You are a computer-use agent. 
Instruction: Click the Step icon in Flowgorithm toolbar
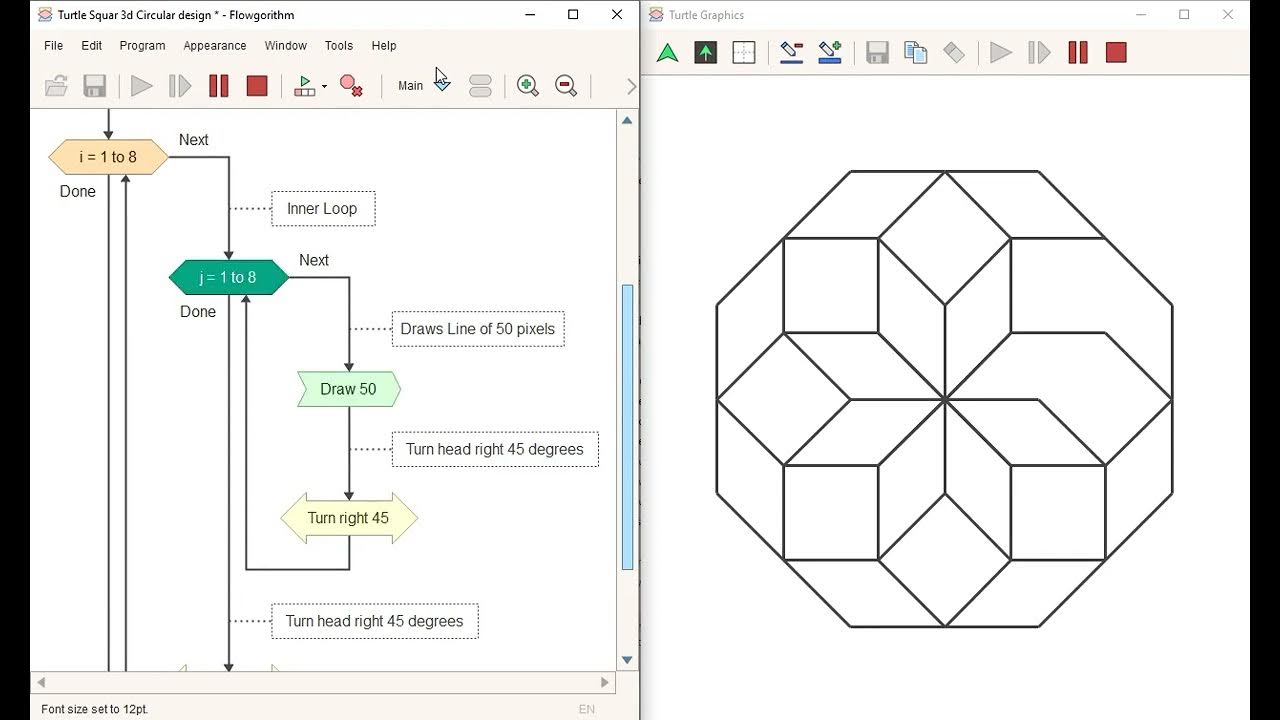pyautogui.click(x=180, y=86)
